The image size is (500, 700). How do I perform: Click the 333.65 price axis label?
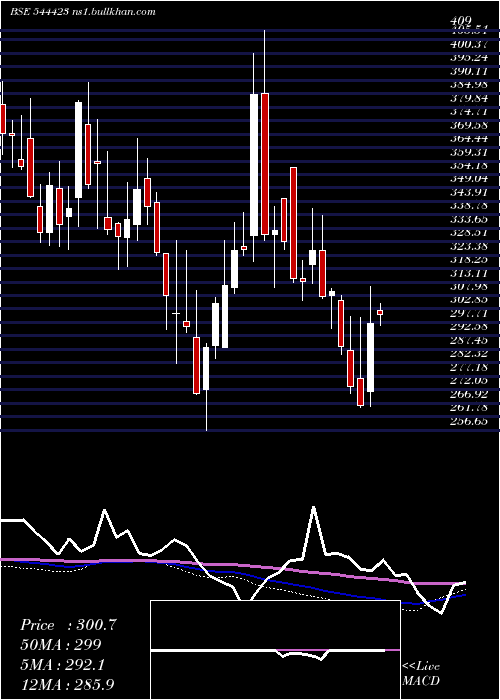click(469, 219)
